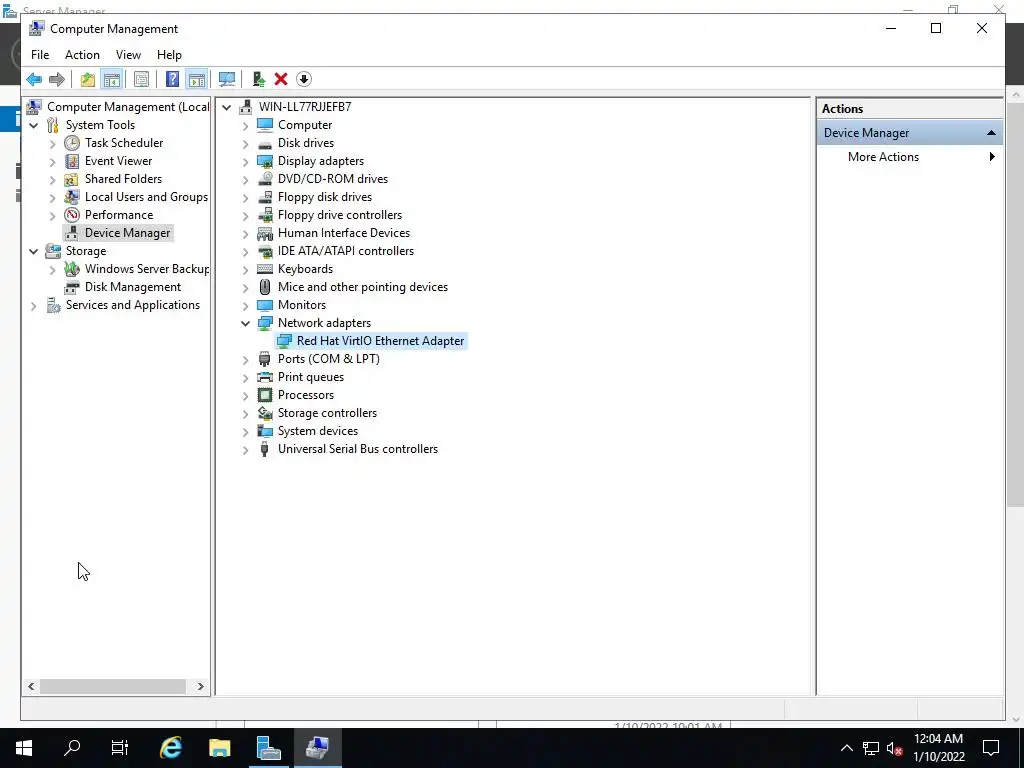
Task: Select IDE ATA/ATAPI controllers entry
Action: pyautogui.click(x=345, y=251)
